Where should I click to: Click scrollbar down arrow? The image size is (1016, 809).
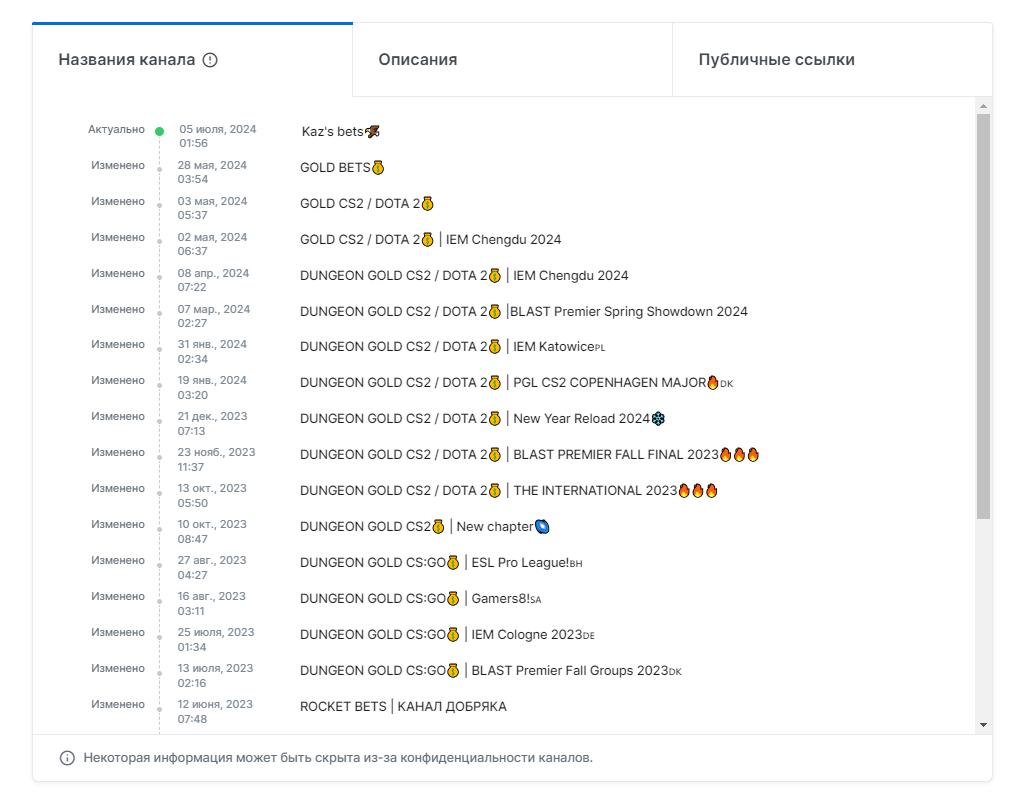click(x=983, y=725)
